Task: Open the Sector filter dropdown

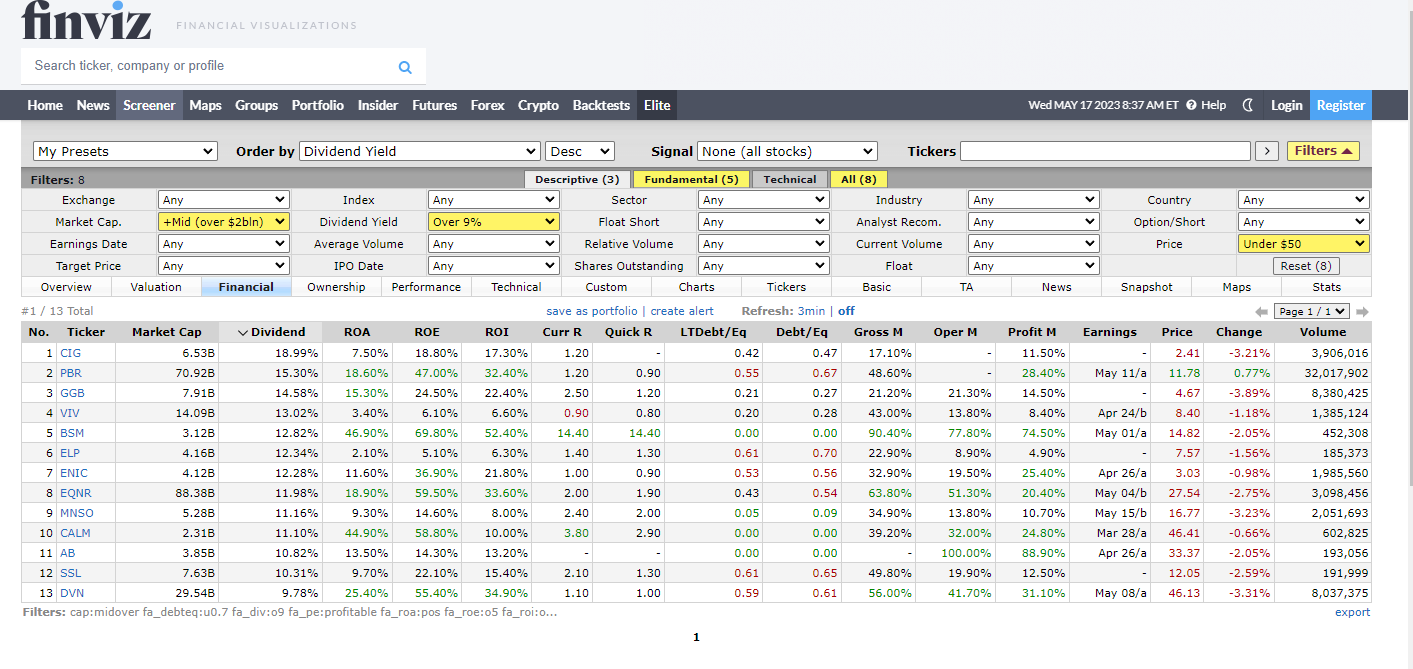Action: pos(764,200)
